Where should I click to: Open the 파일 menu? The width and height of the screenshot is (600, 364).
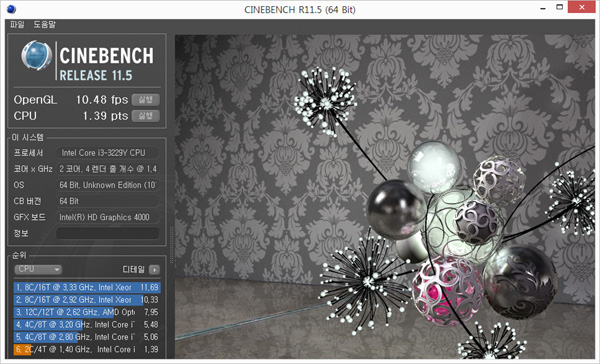coord(17,25)
